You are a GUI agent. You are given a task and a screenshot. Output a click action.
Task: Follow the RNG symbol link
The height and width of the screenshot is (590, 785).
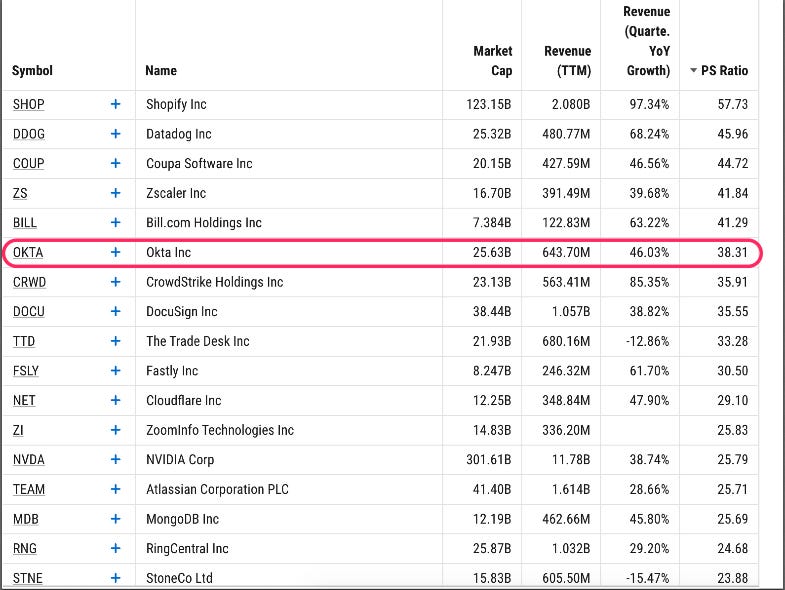25,548
